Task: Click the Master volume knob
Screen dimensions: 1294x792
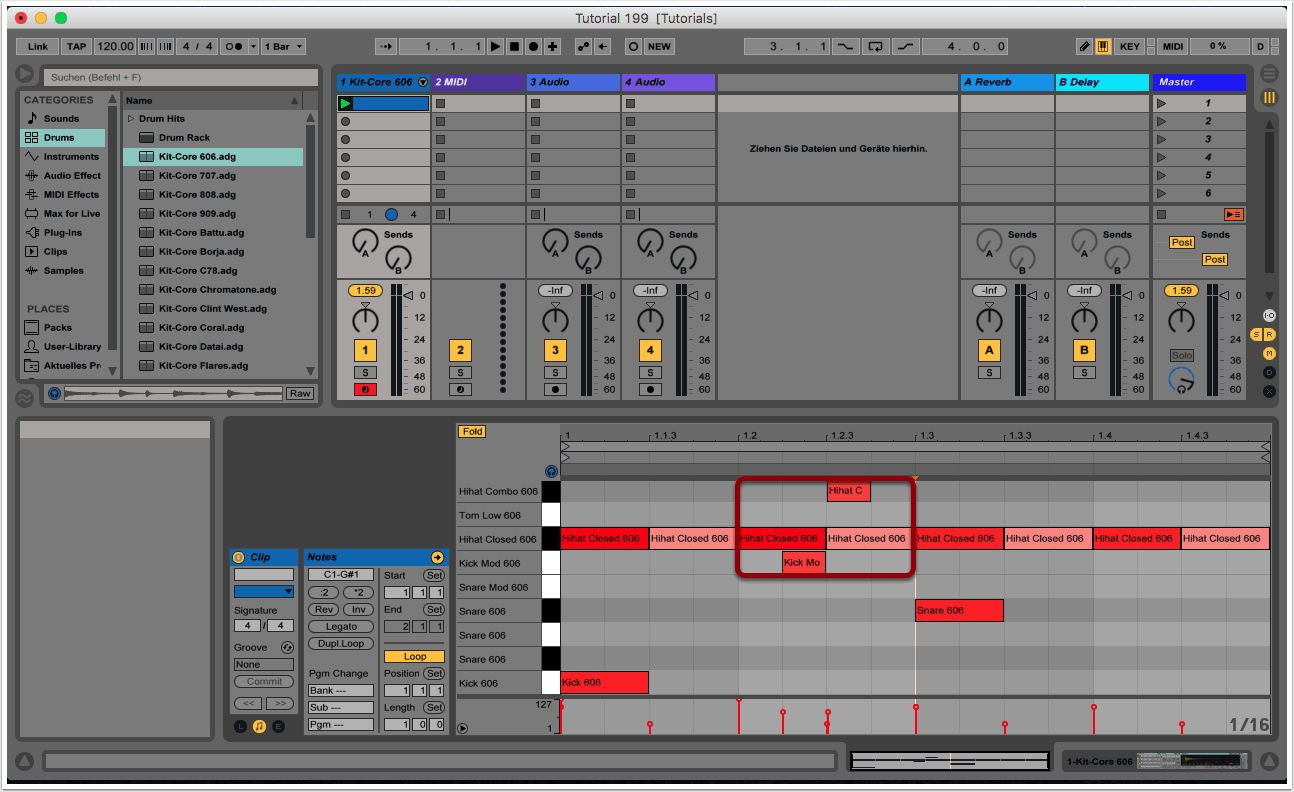Action: [1181, 320]
